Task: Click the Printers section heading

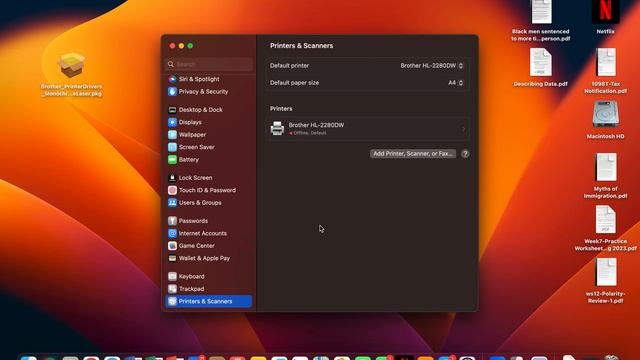Action: (x=281, y=109)
